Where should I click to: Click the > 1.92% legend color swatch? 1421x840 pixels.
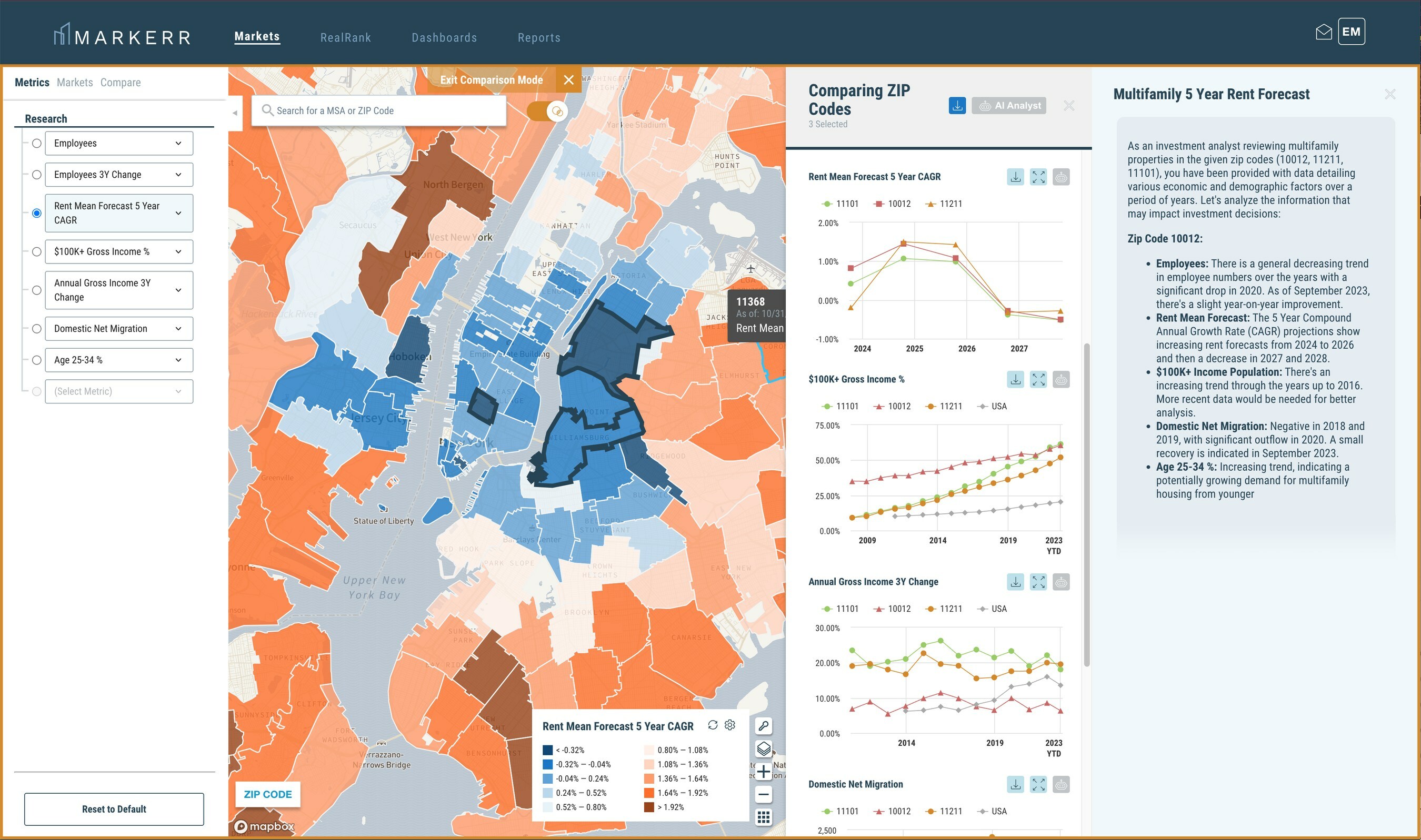pyautogui.click(x=649, y=807)
